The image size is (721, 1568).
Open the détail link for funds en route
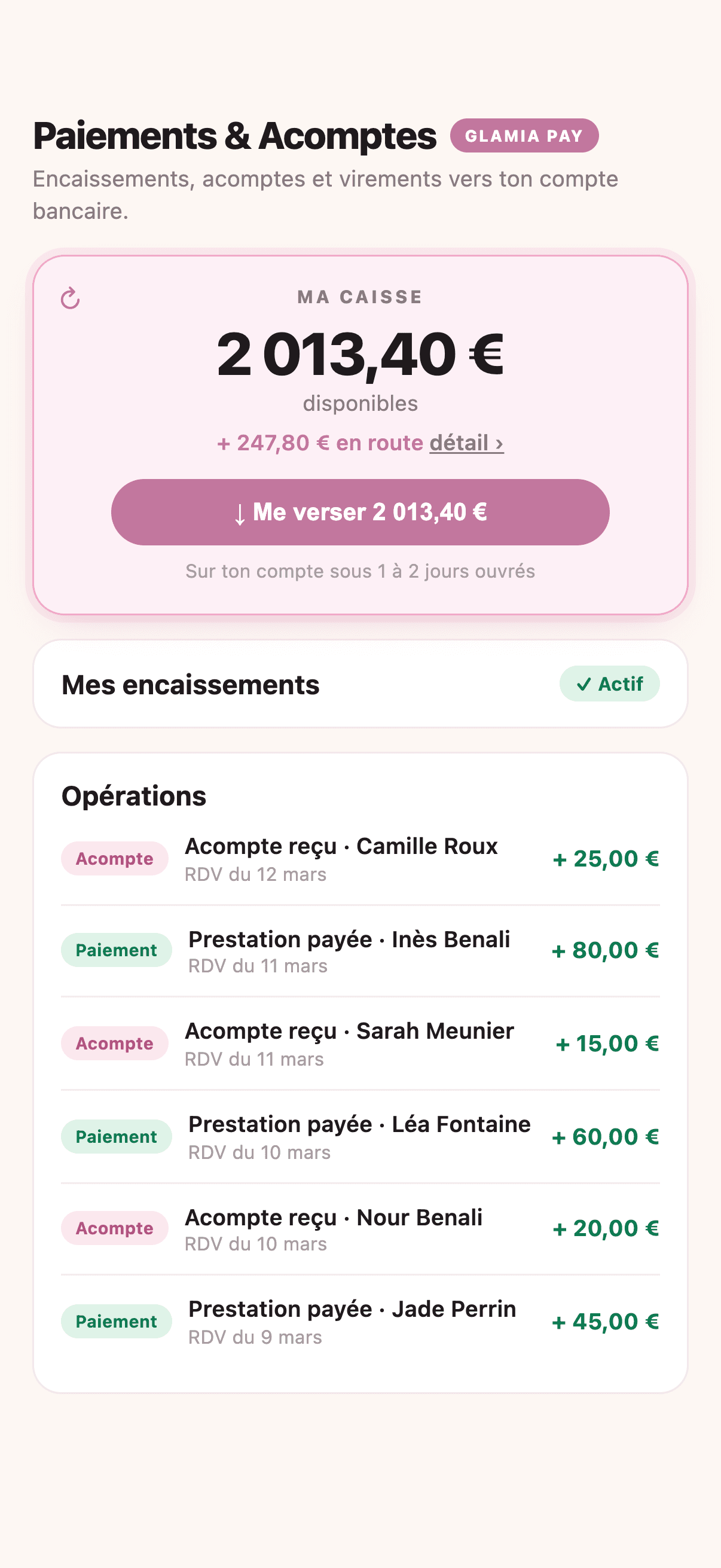[466, 443]
